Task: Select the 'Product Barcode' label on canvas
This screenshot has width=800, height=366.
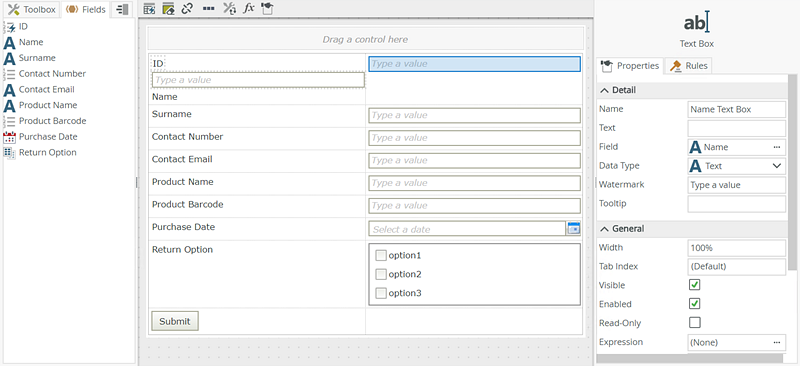Action: [188, 204]
